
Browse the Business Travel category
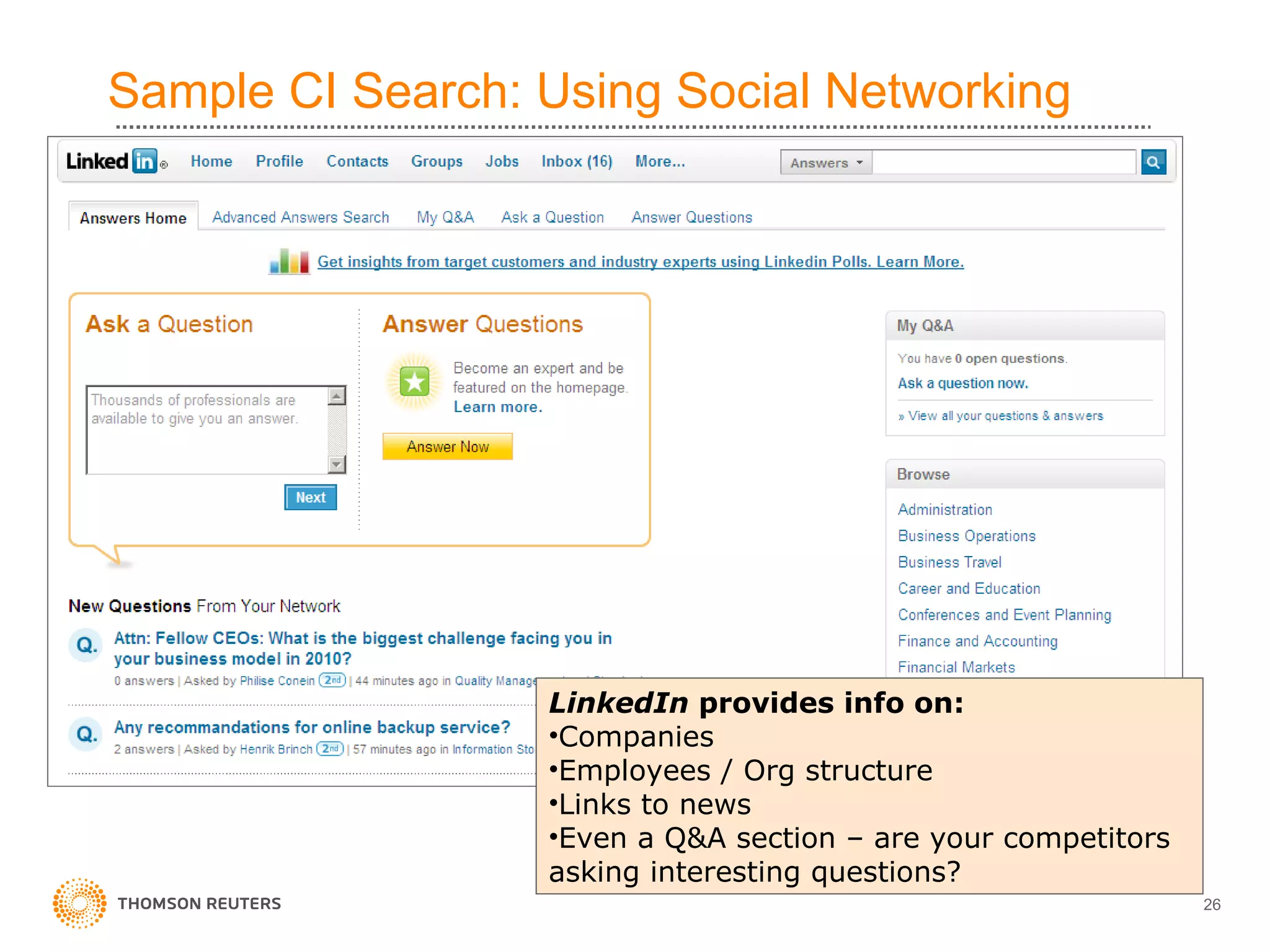point(949,562)
